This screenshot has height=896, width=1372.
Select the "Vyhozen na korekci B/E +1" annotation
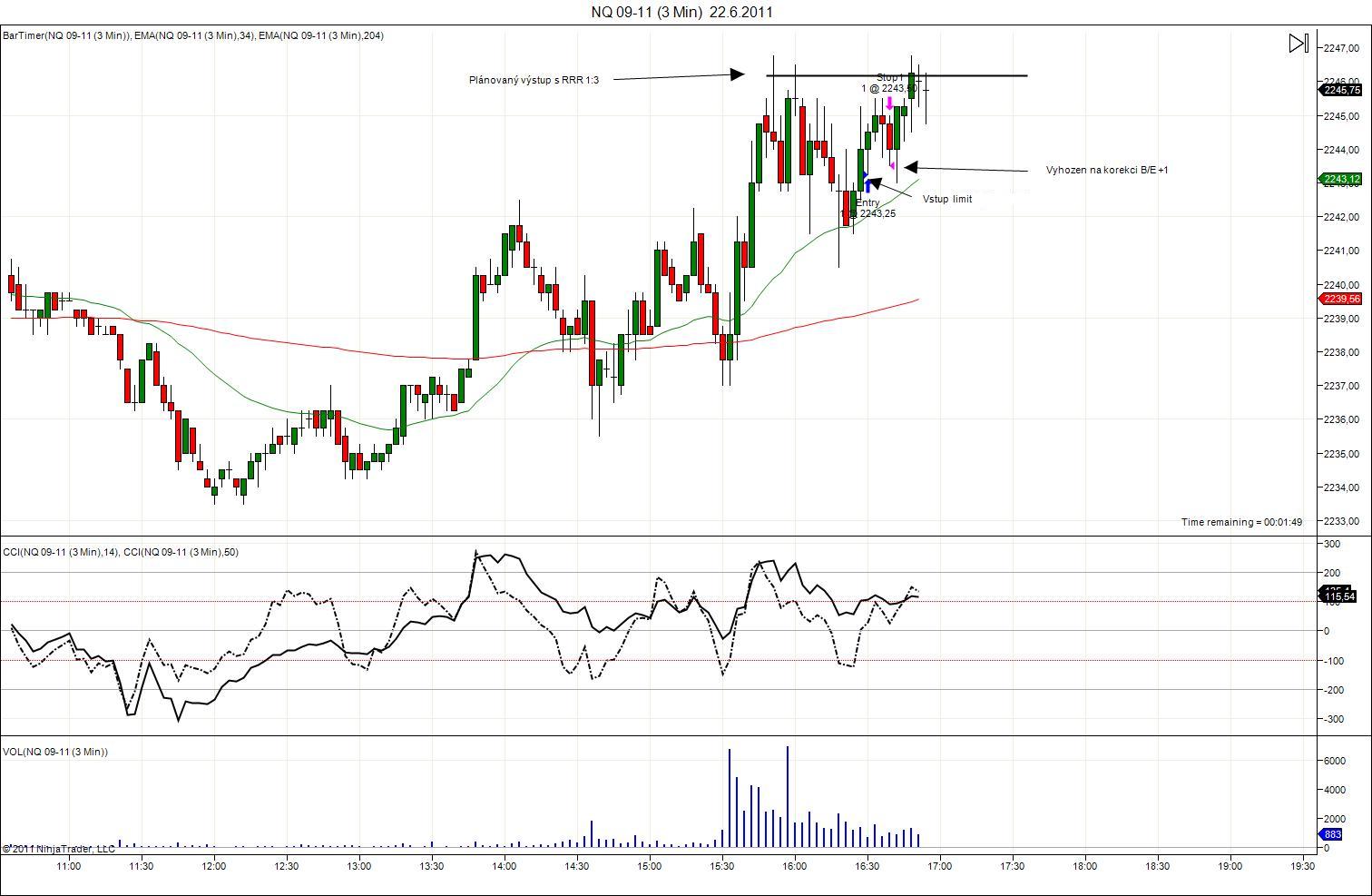tap(1107, 170)
